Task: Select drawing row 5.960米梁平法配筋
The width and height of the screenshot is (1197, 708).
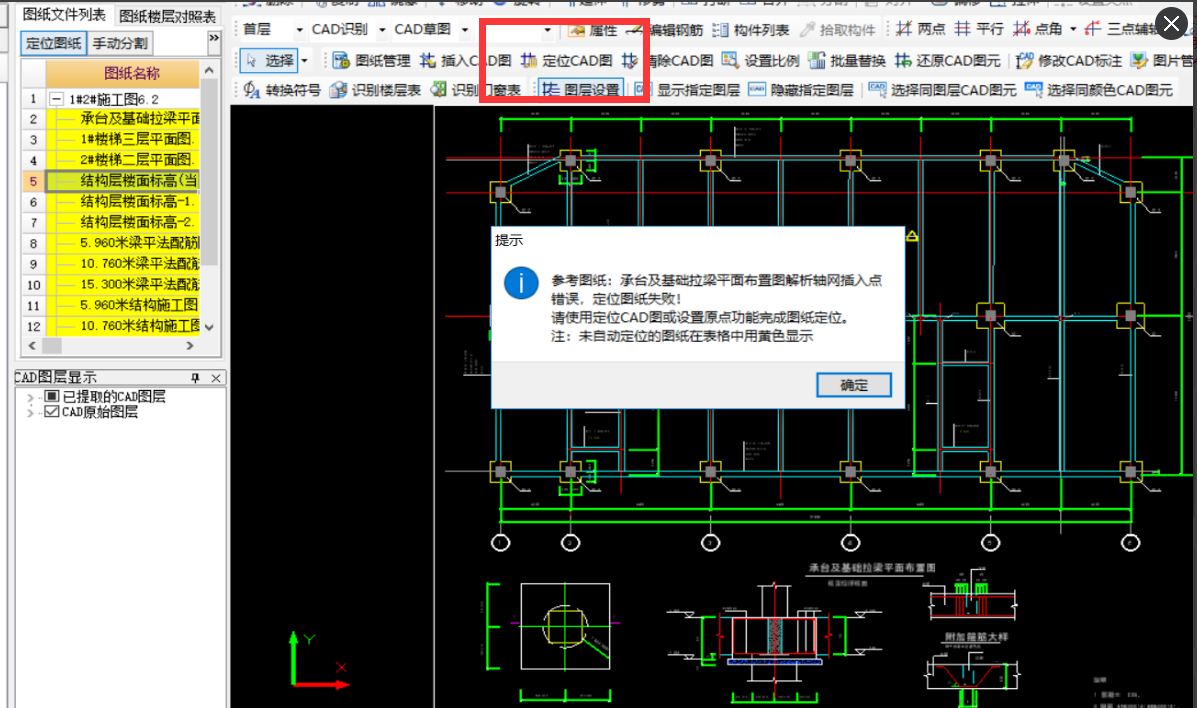Action: coord(123,243)
